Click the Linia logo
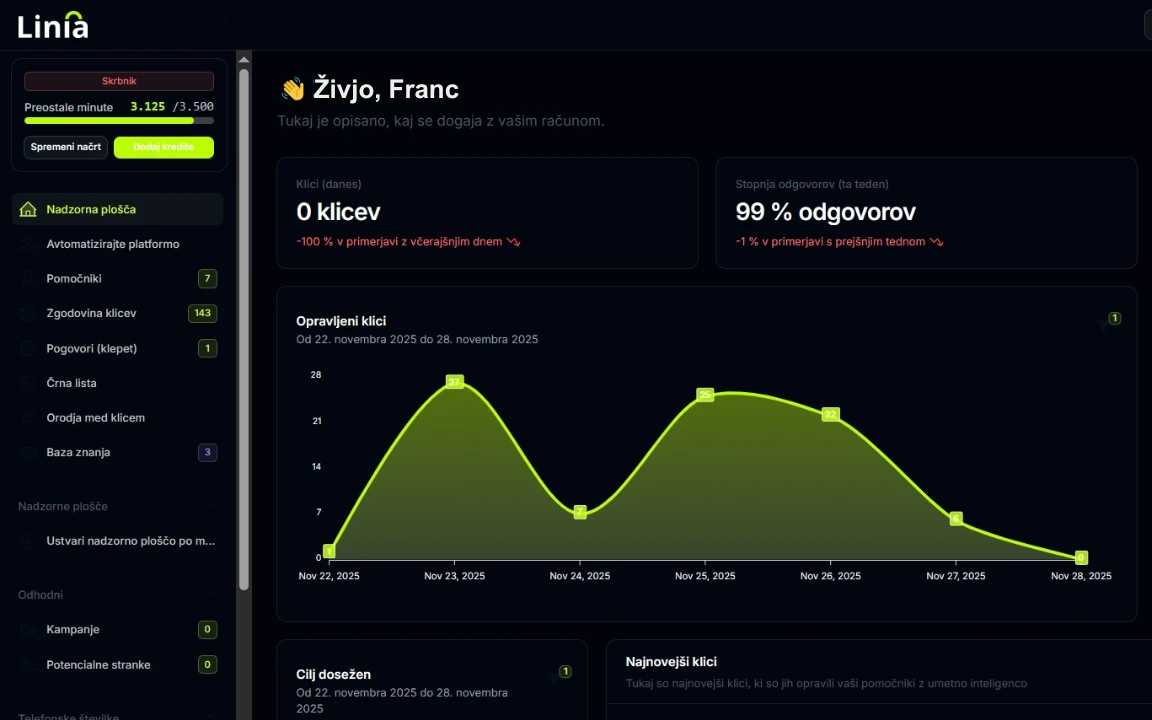This screenshot has width=1152, height=720. click(x=53, y=26)
